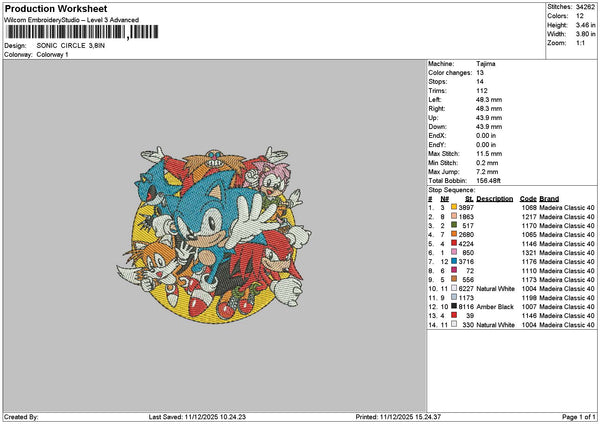Image resolution: width=600 pixels, height=424 pixels.
Task: Select the yellow swatch for code 1068
Action: pyautogui.click(x=454, y=207)
